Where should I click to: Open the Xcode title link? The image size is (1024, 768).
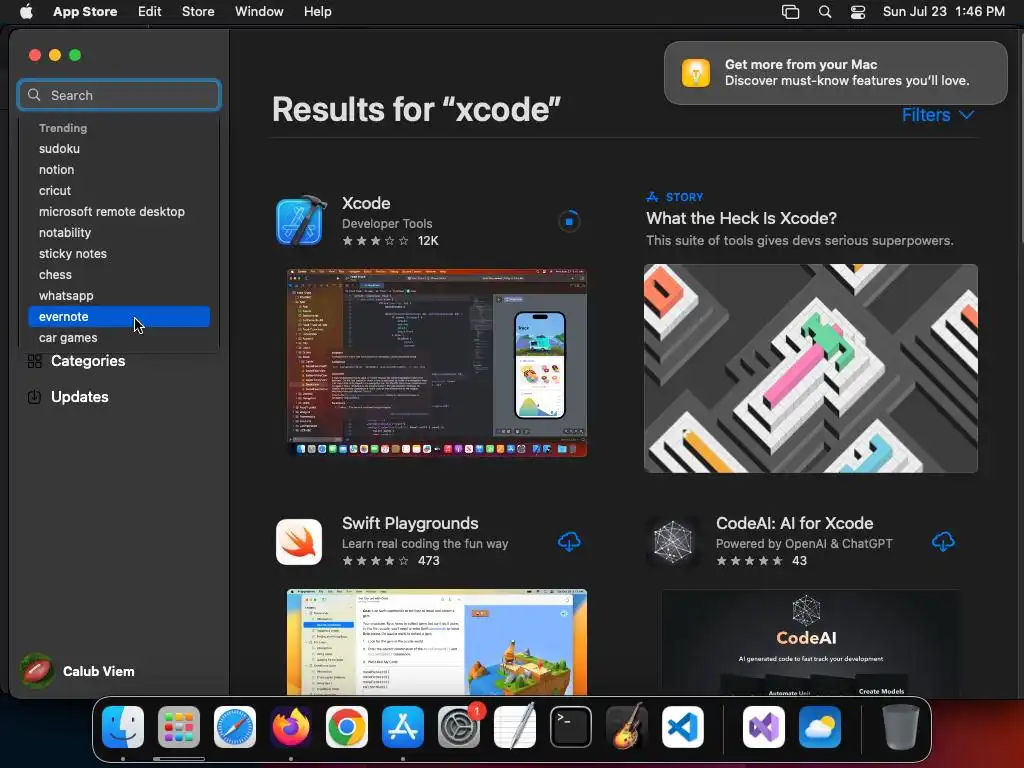coord(366,203)
